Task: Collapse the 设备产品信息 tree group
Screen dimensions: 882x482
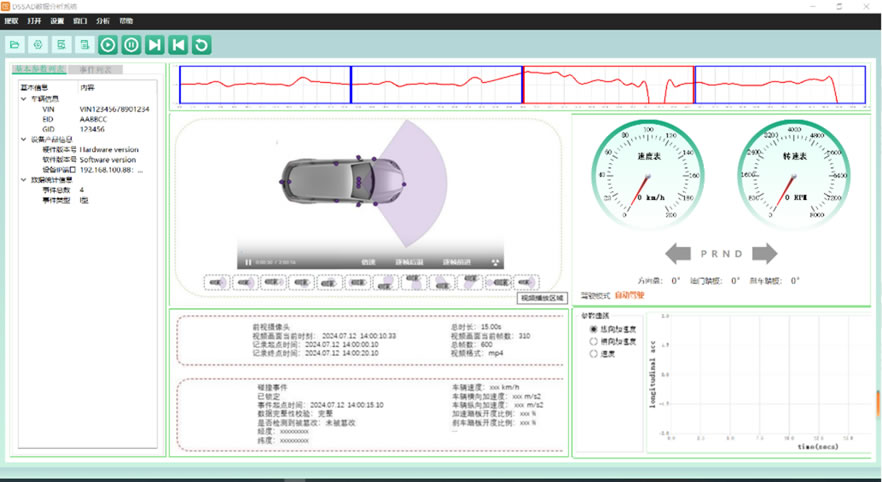Action: click(24, 139)
